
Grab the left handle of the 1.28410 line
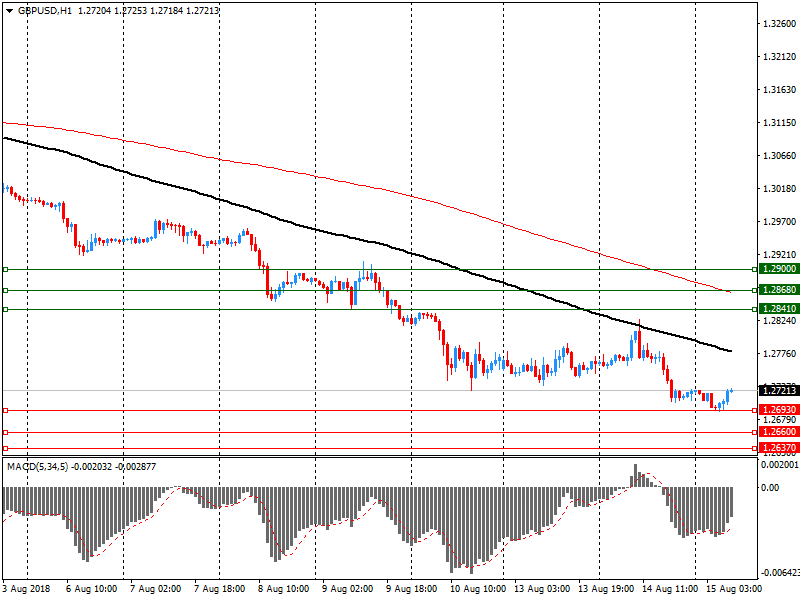coord(6,309)
